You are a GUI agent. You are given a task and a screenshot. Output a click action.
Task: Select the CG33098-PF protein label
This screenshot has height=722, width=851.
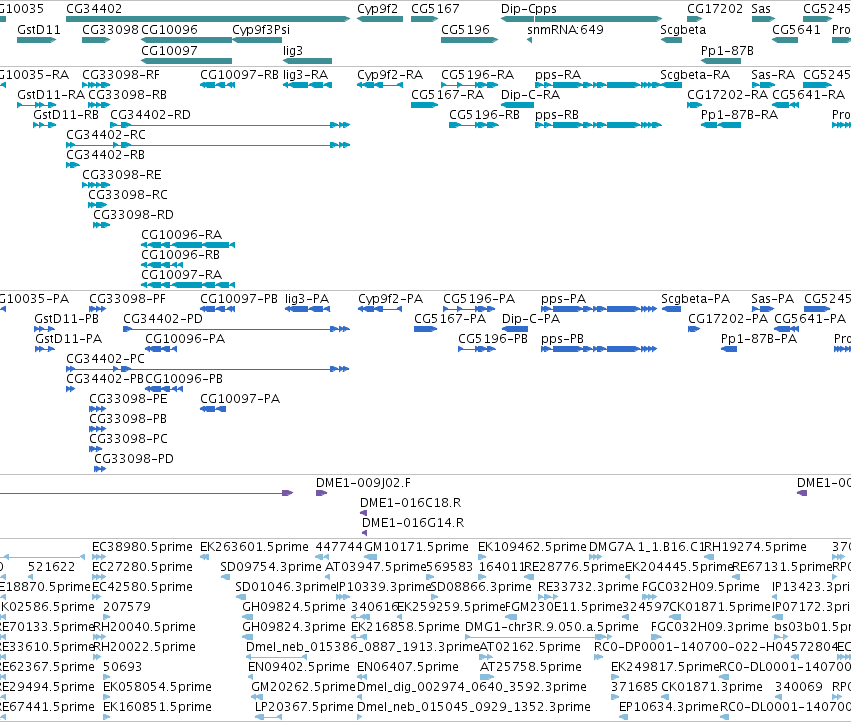pos(128,299)
